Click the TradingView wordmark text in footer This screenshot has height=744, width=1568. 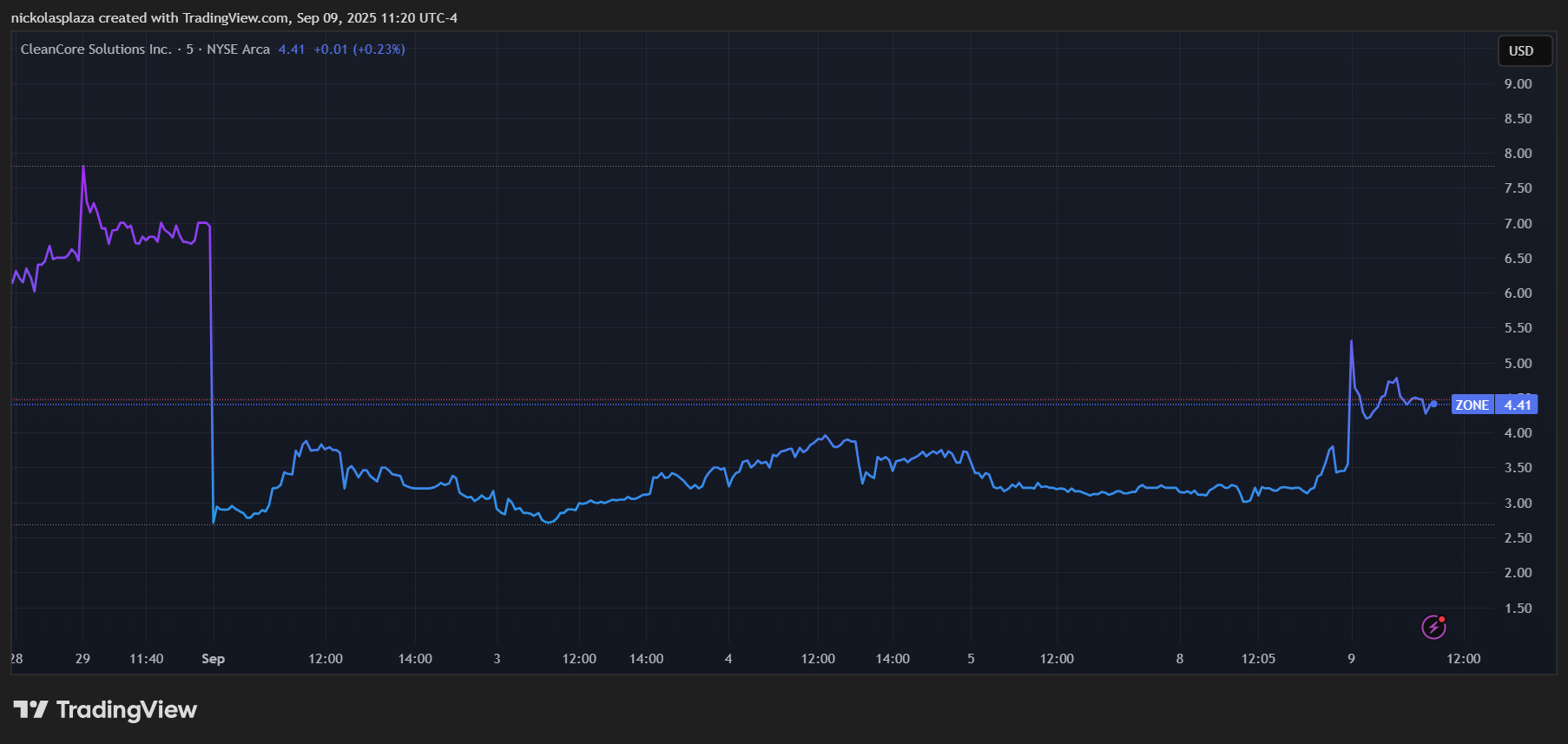coord(127,710)
